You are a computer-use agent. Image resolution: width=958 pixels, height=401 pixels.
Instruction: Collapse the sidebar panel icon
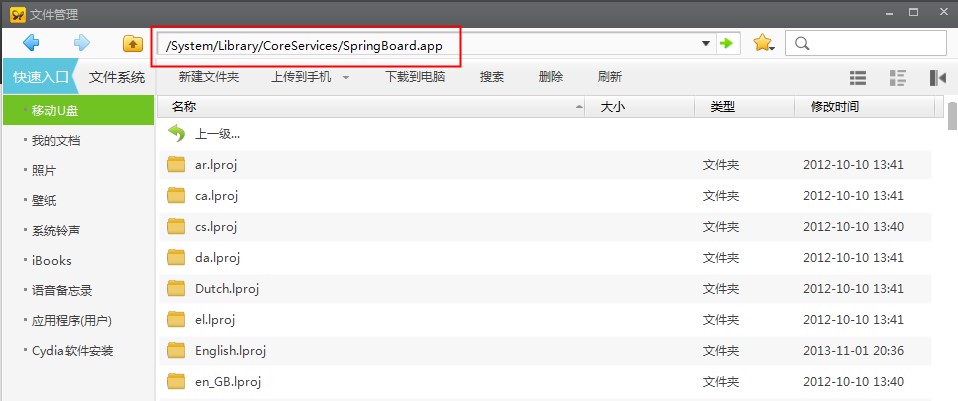pos(938,78)
